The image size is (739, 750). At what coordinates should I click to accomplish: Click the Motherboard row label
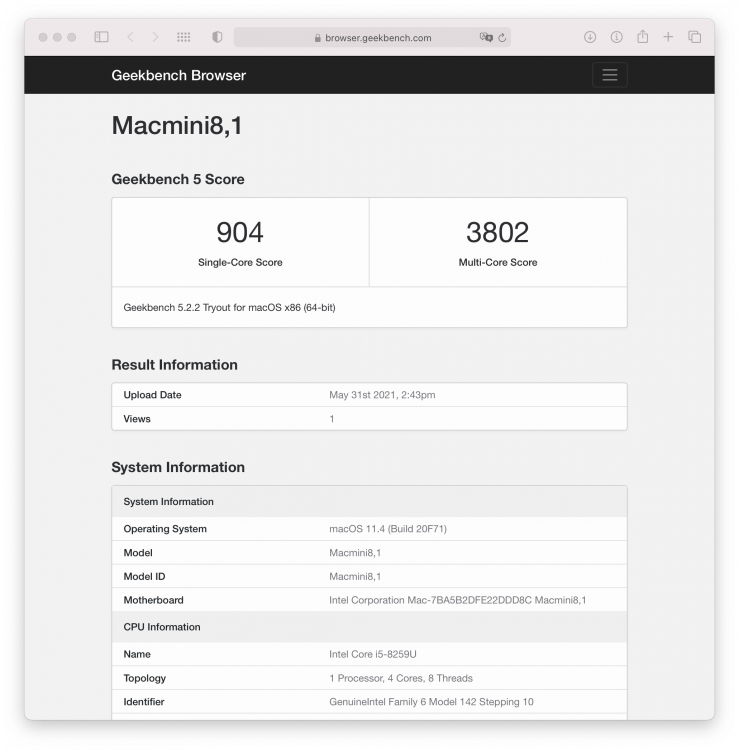click(154, 600)
